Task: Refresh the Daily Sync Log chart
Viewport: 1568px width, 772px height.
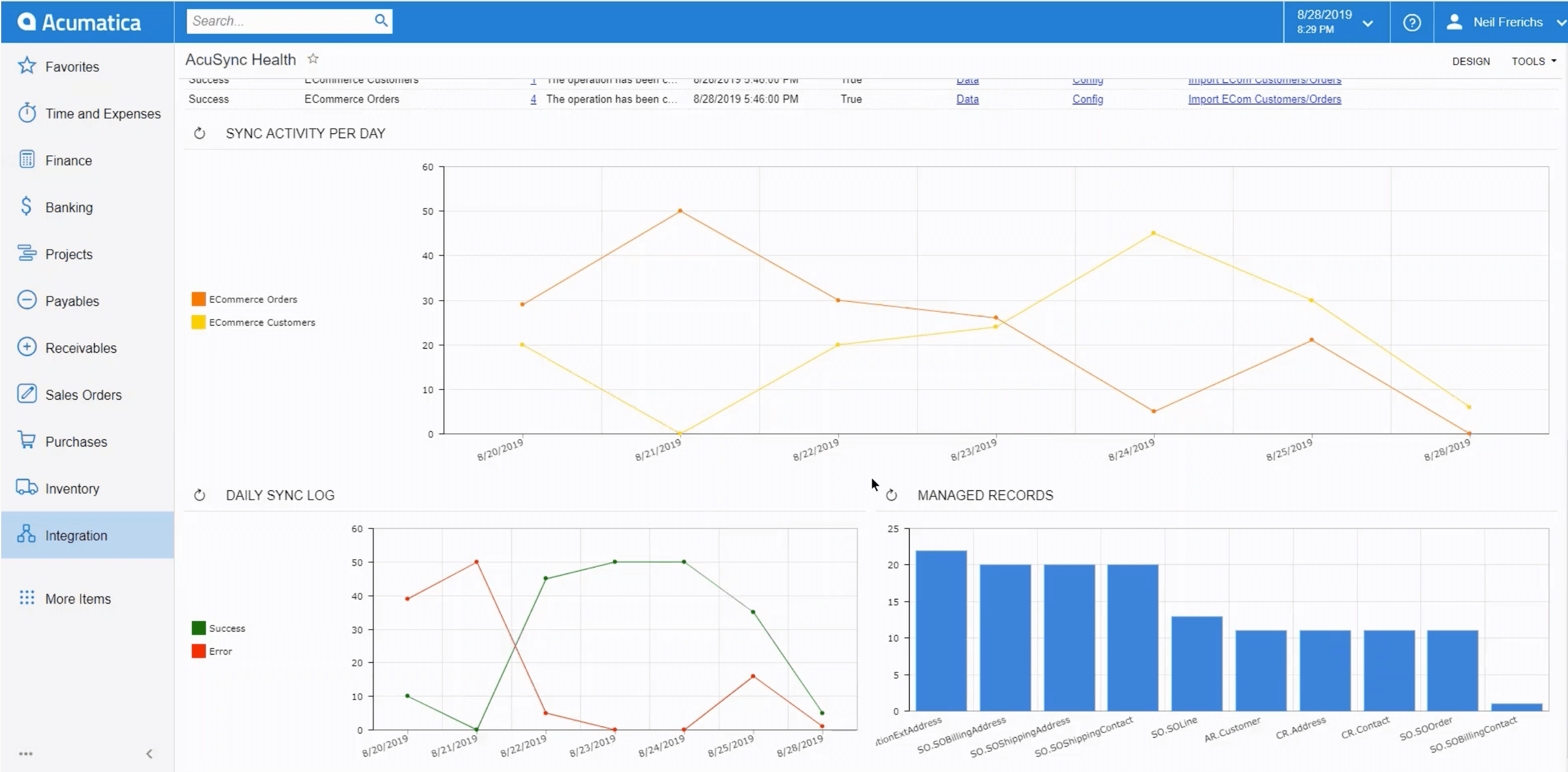Action: [200, 496]
